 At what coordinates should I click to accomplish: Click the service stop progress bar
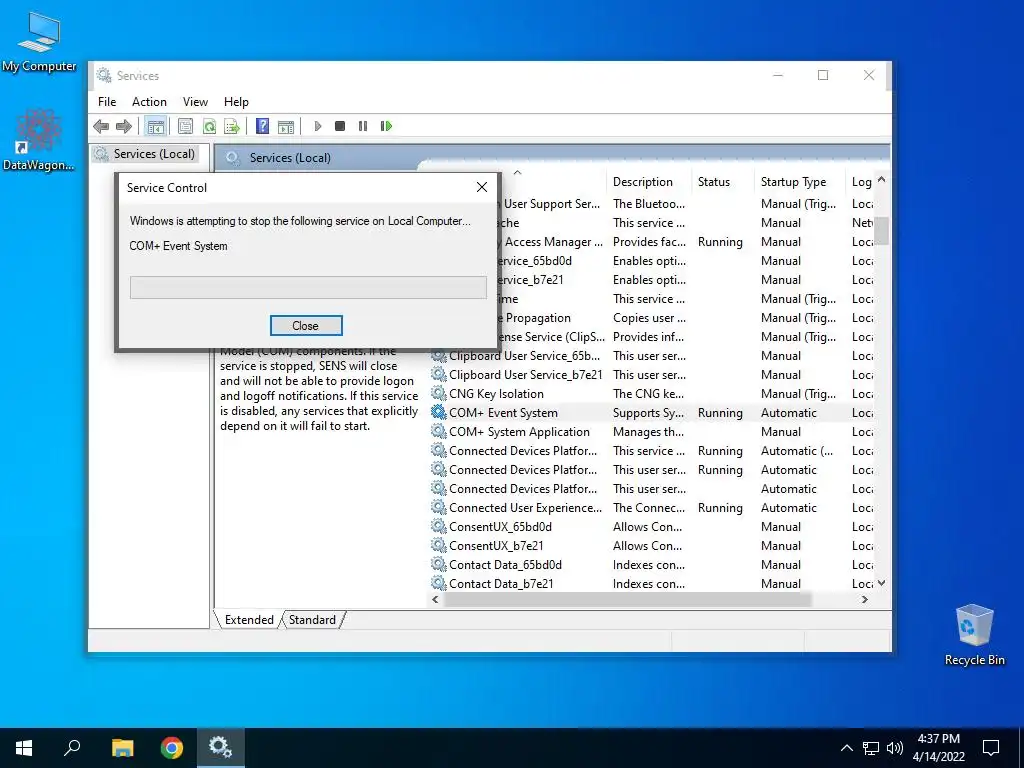pos(308,287)
